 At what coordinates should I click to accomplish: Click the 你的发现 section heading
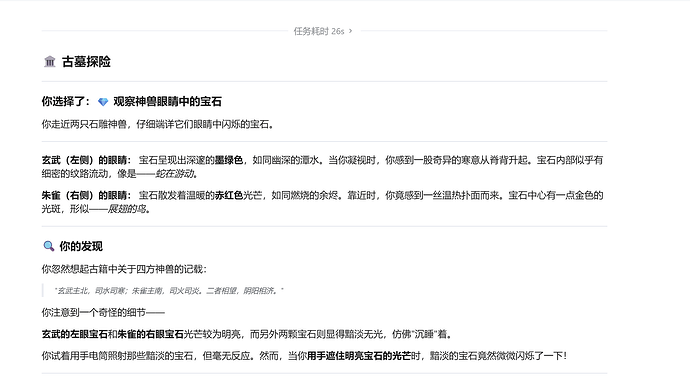pos(81,246)
